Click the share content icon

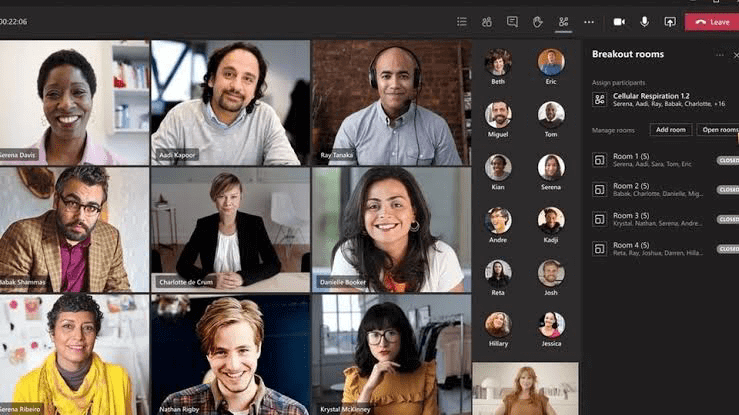[669, 21]
